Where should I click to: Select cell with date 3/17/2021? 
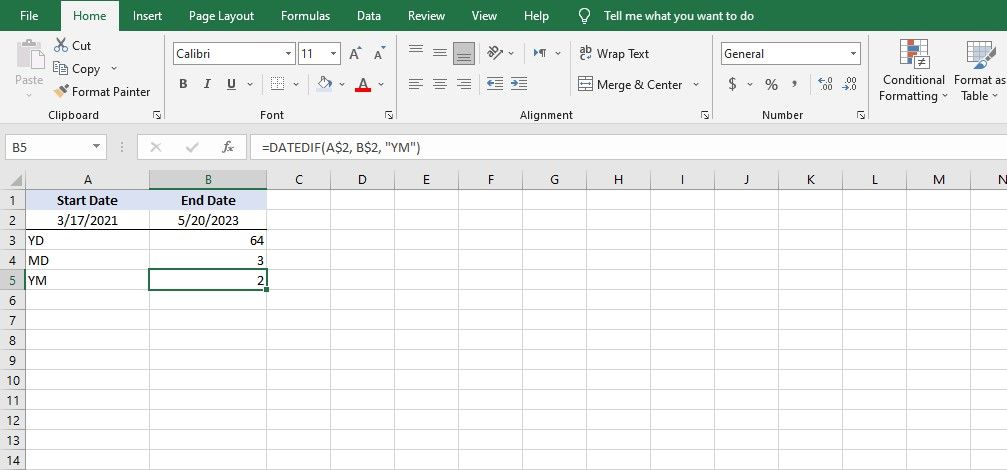87,220
